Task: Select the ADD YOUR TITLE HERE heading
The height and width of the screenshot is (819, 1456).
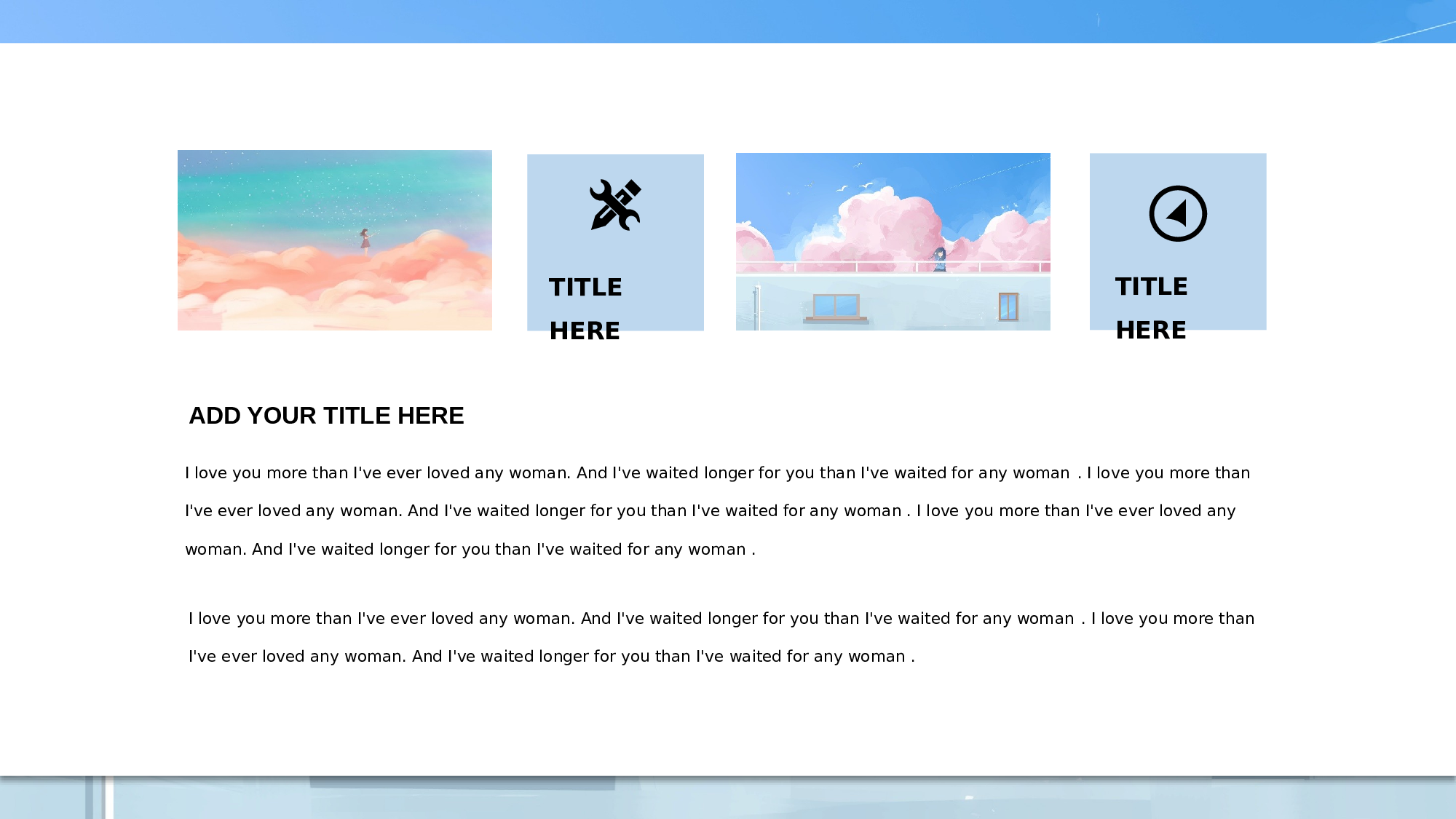Action: pos(326,416)
